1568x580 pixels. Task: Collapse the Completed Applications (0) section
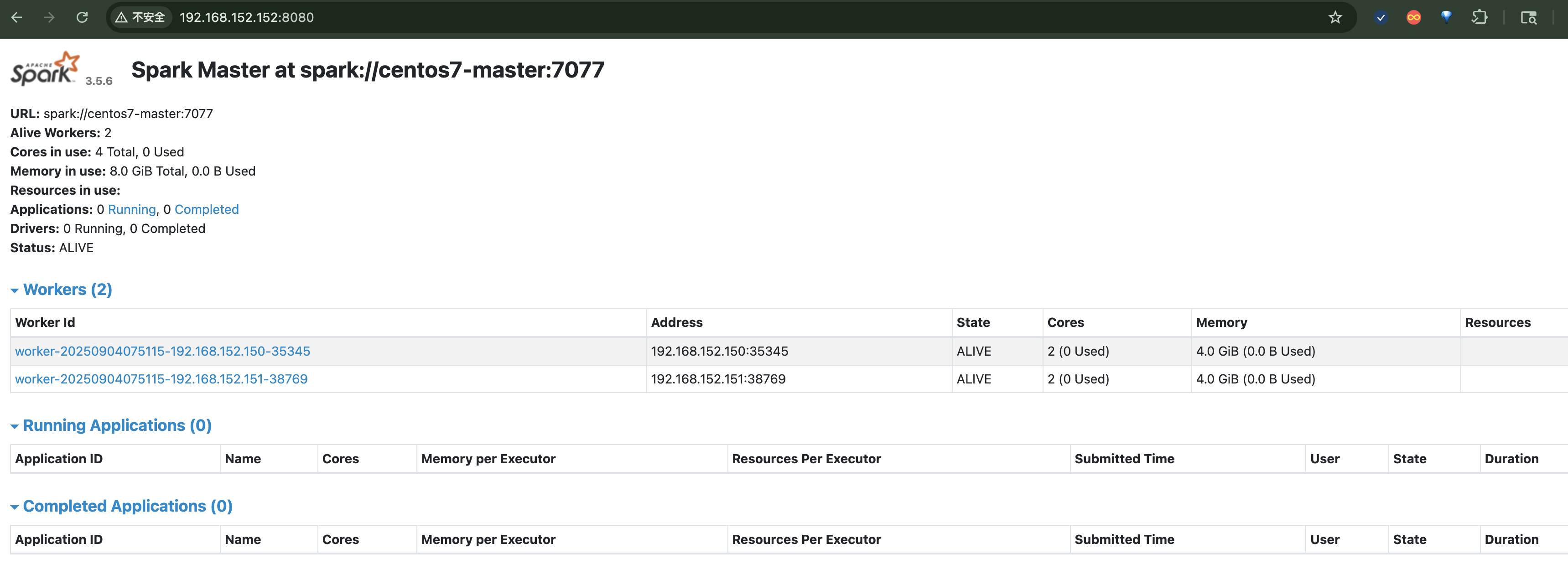coord(122,506)
